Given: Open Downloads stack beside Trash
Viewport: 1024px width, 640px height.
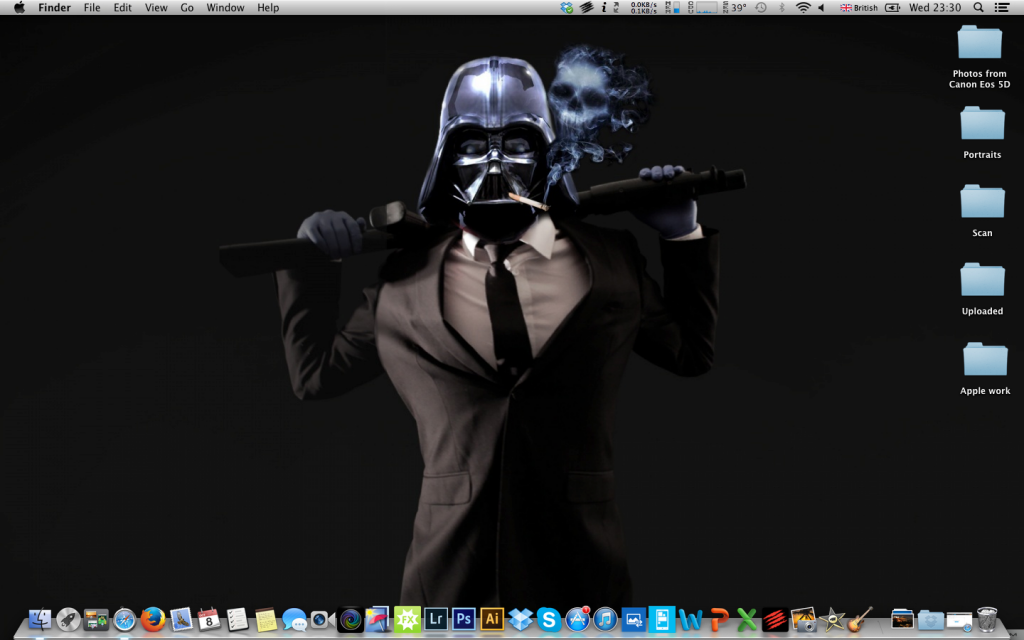Looking at the screenshot, I should click(959, 620).
